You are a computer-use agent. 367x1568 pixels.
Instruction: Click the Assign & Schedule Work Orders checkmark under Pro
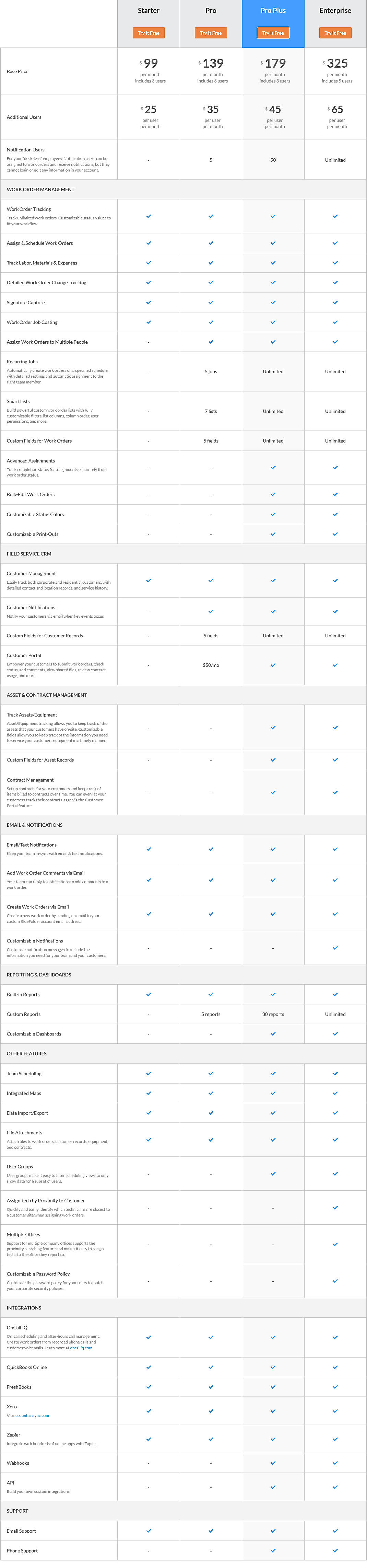(211, 243)
